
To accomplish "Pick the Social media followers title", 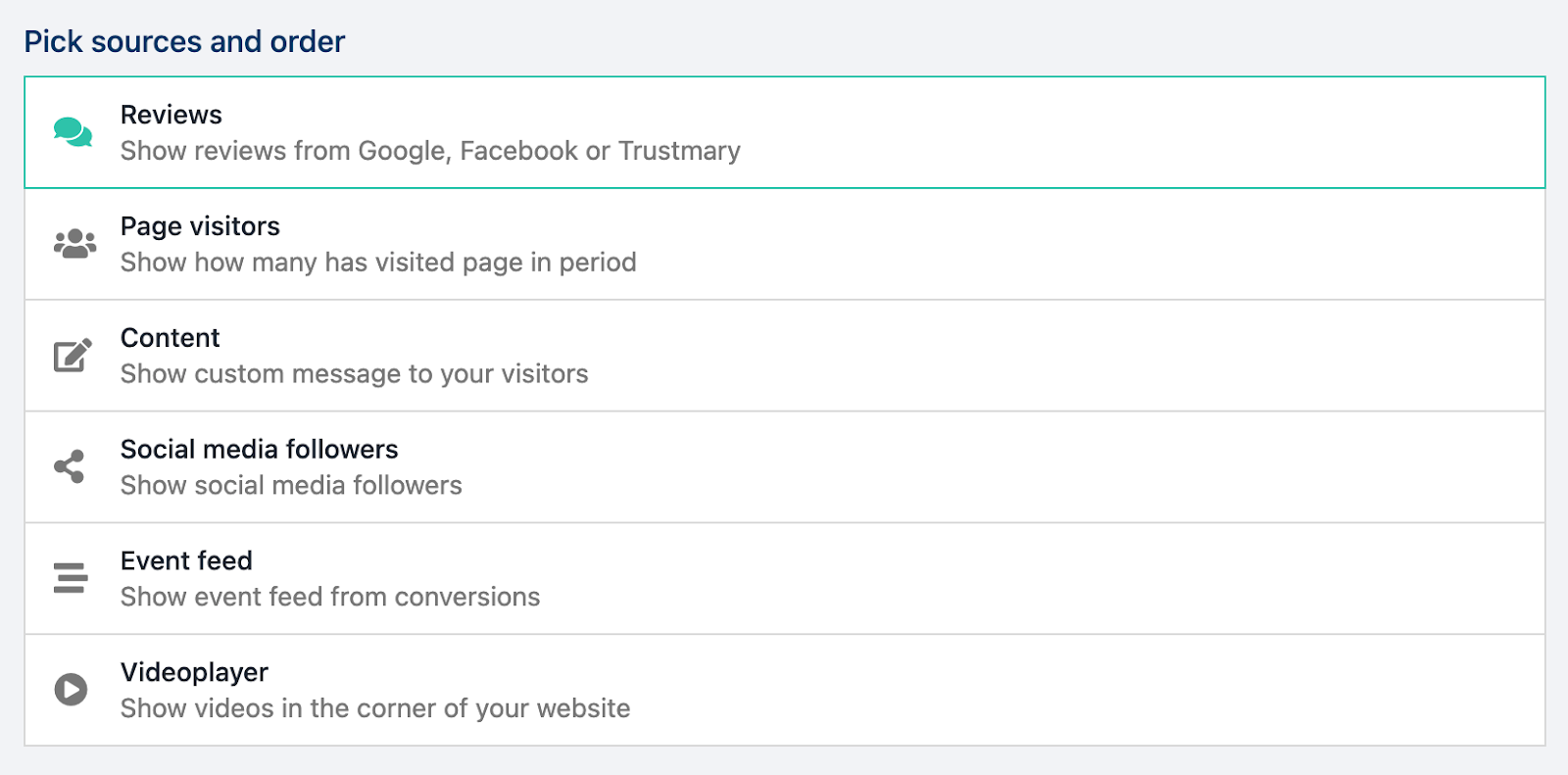I will point(259,450).
